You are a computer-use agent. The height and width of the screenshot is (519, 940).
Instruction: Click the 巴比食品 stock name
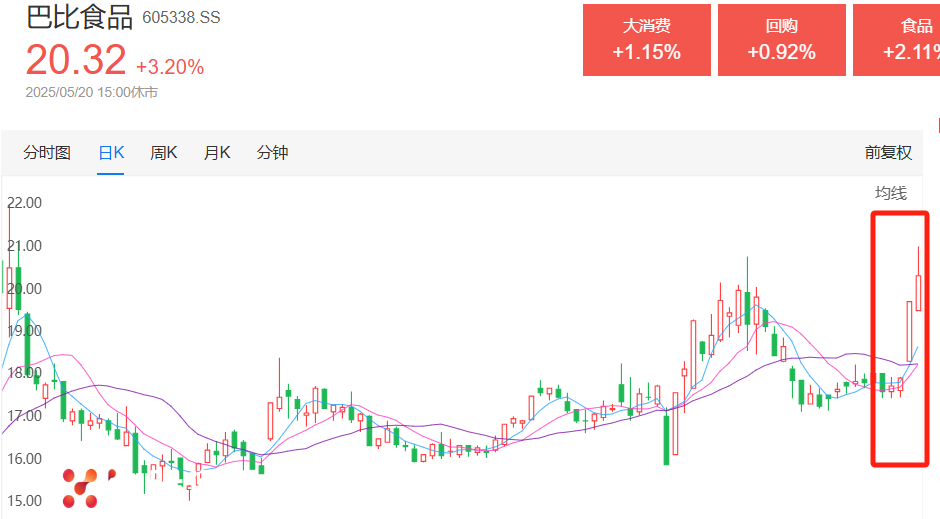pos(79,18)
